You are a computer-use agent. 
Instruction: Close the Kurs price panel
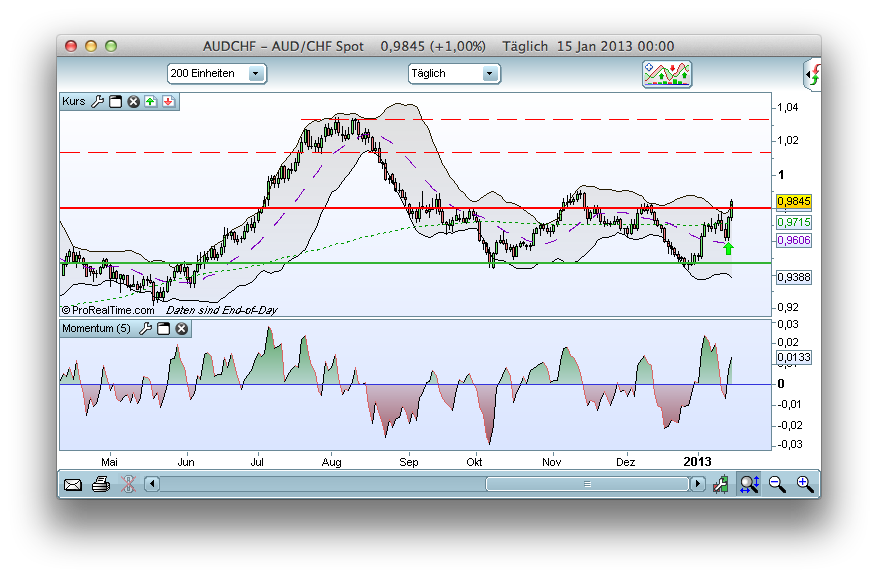tap(133, 101)
